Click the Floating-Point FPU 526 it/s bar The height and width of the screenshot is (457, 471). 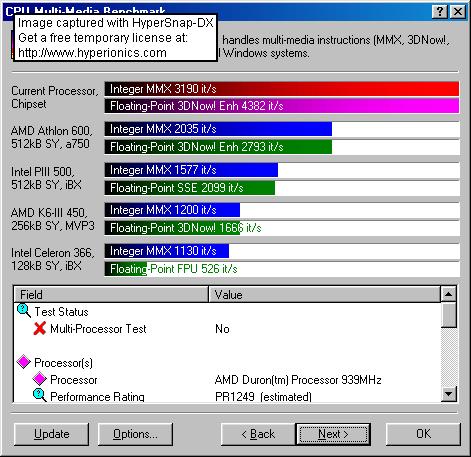[x=126, y=269]
